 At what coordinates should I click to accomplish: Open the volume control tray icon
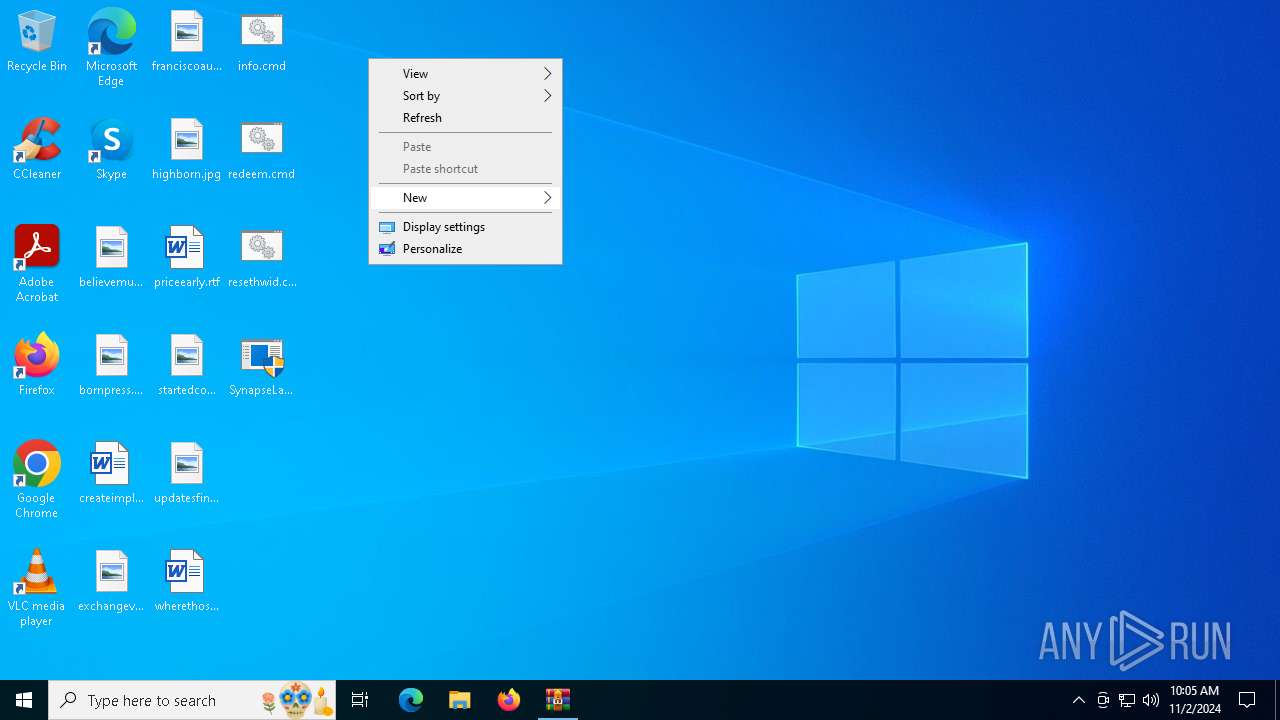1151,700
